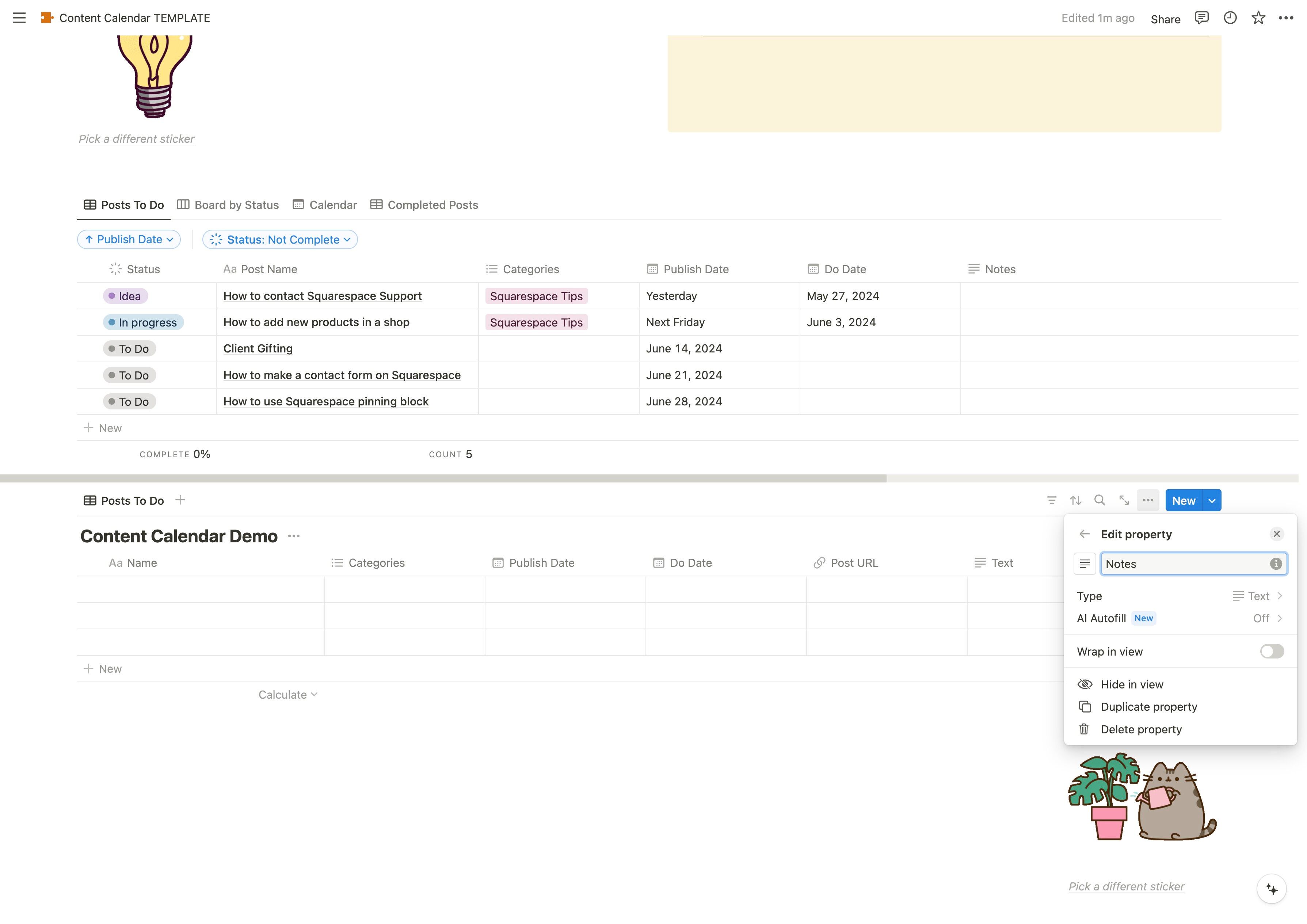1307x924 pixels.
Task: Expand the blue New button arrow
Action: point(1212,501)
